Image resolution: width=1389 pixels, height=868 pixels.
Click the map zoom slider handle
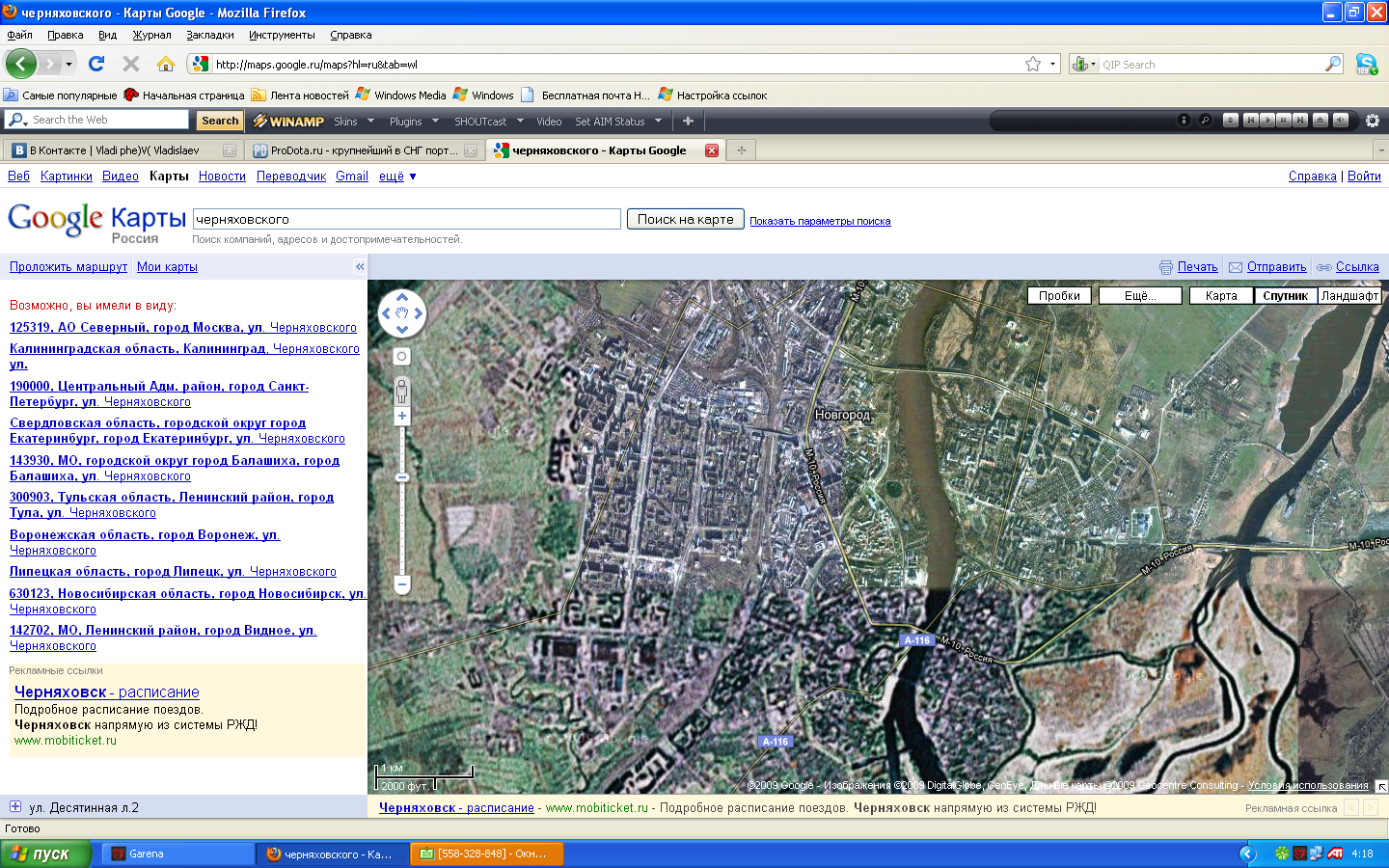[x=402, y=477]
